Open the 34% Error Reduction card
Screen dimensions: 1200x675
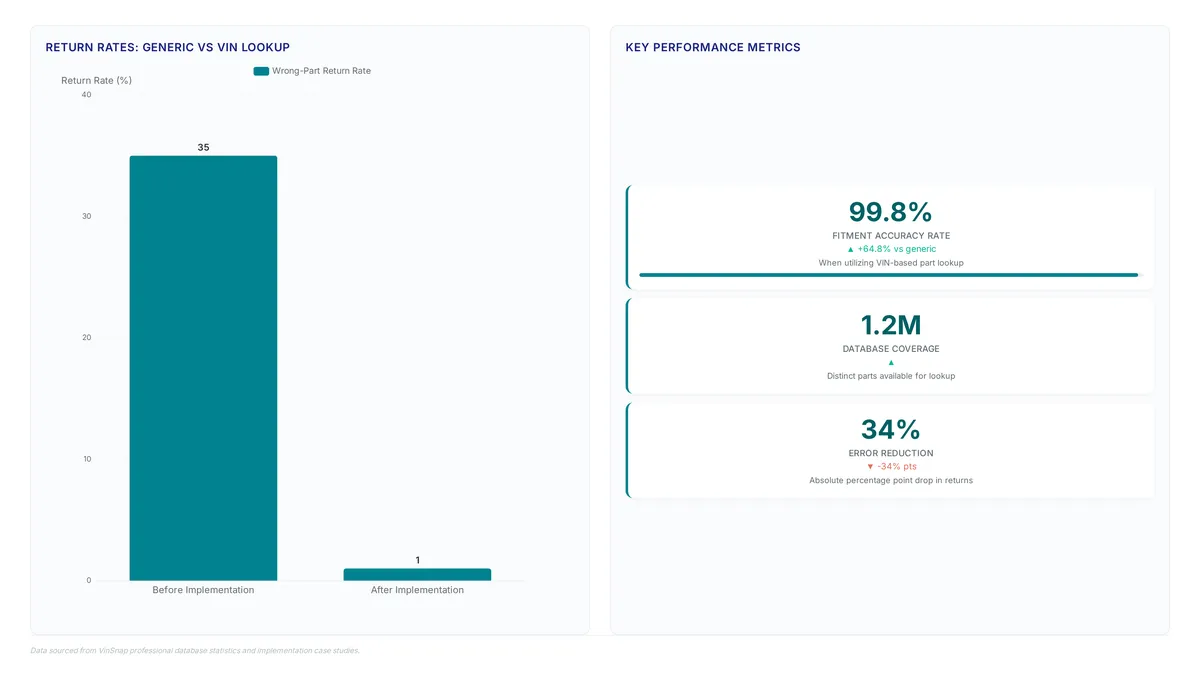(890, 450)
